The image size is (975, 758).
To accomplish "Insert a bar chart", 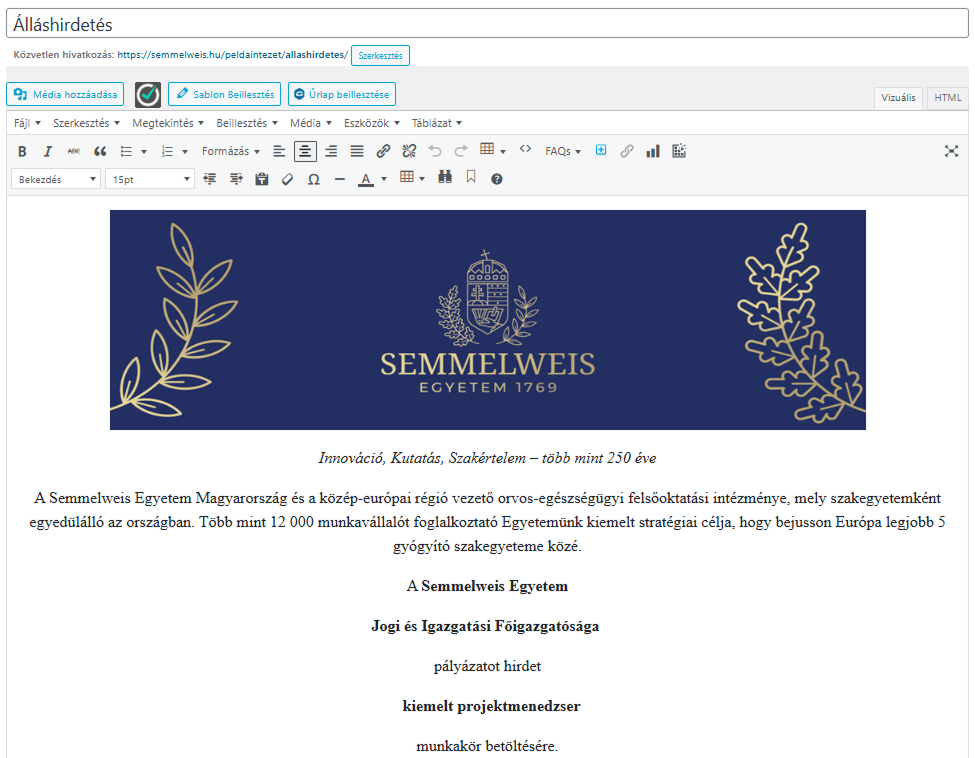I will pos(653,151).
